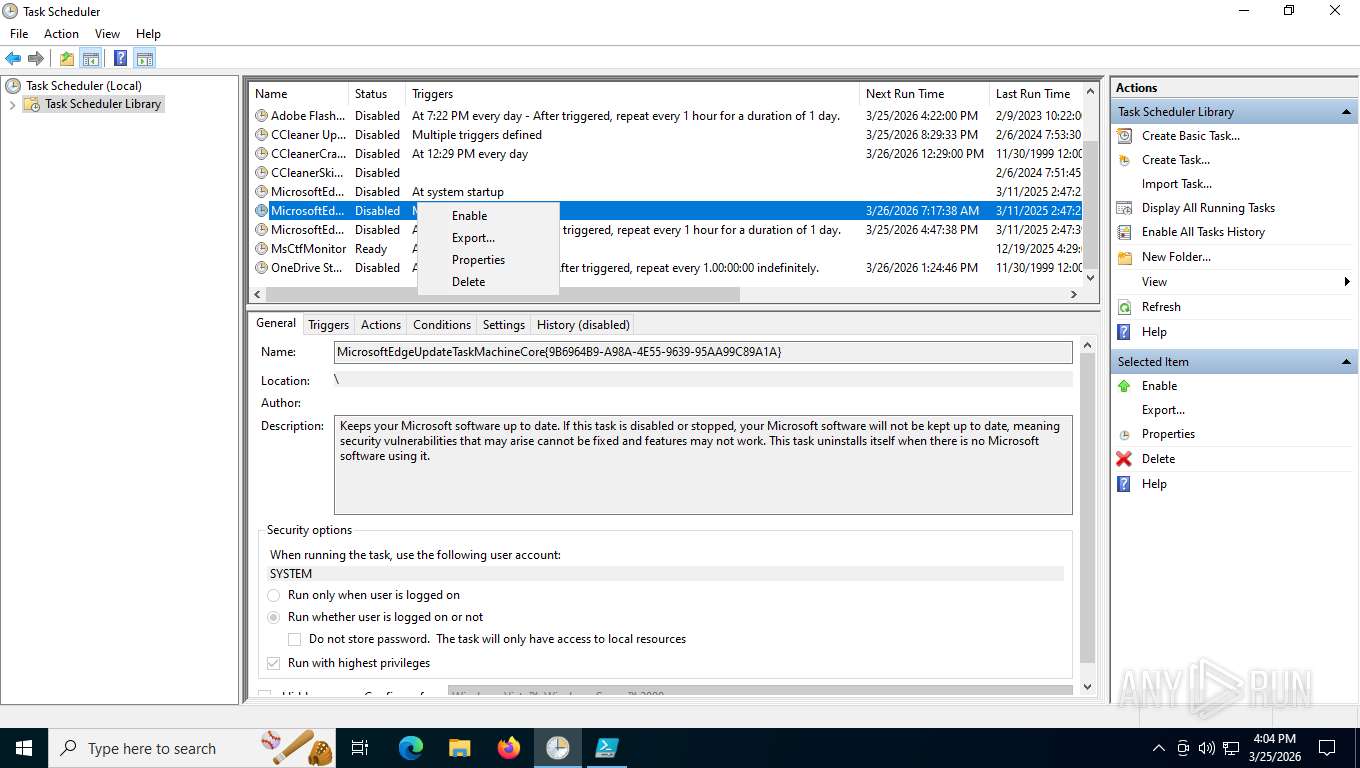Click Delete with red X in Actions pane
The height and width of the screenshot is (768, 1360).
[x=1158, y=459]
